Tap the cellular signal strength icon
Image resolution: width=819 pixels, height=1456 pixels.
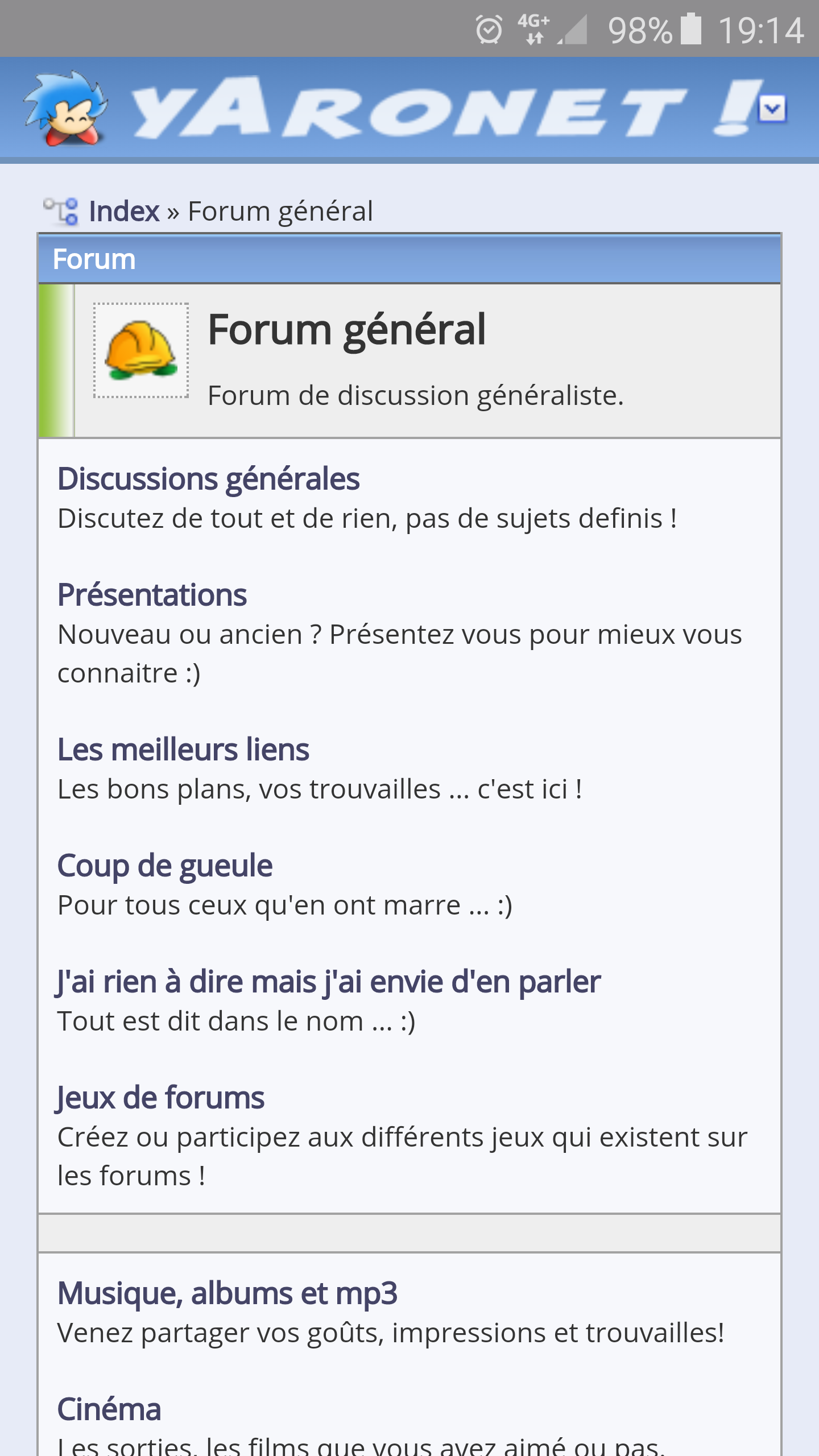coord(573,30)
